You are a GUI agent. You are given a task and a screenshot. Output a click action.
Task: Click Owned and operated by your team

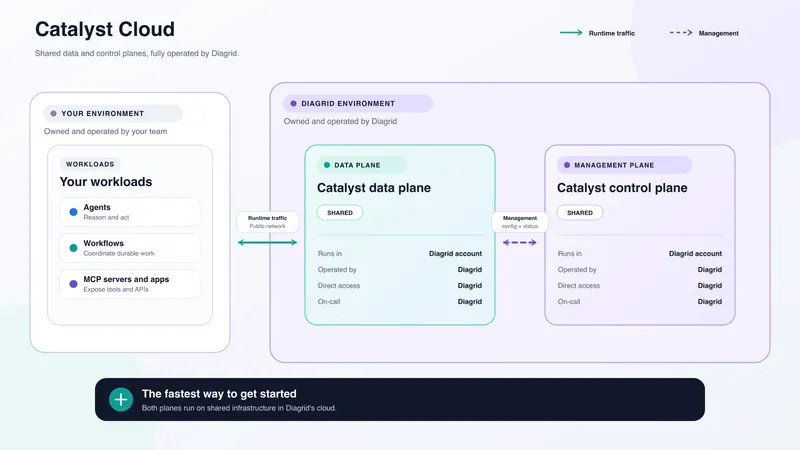point(105,131)
